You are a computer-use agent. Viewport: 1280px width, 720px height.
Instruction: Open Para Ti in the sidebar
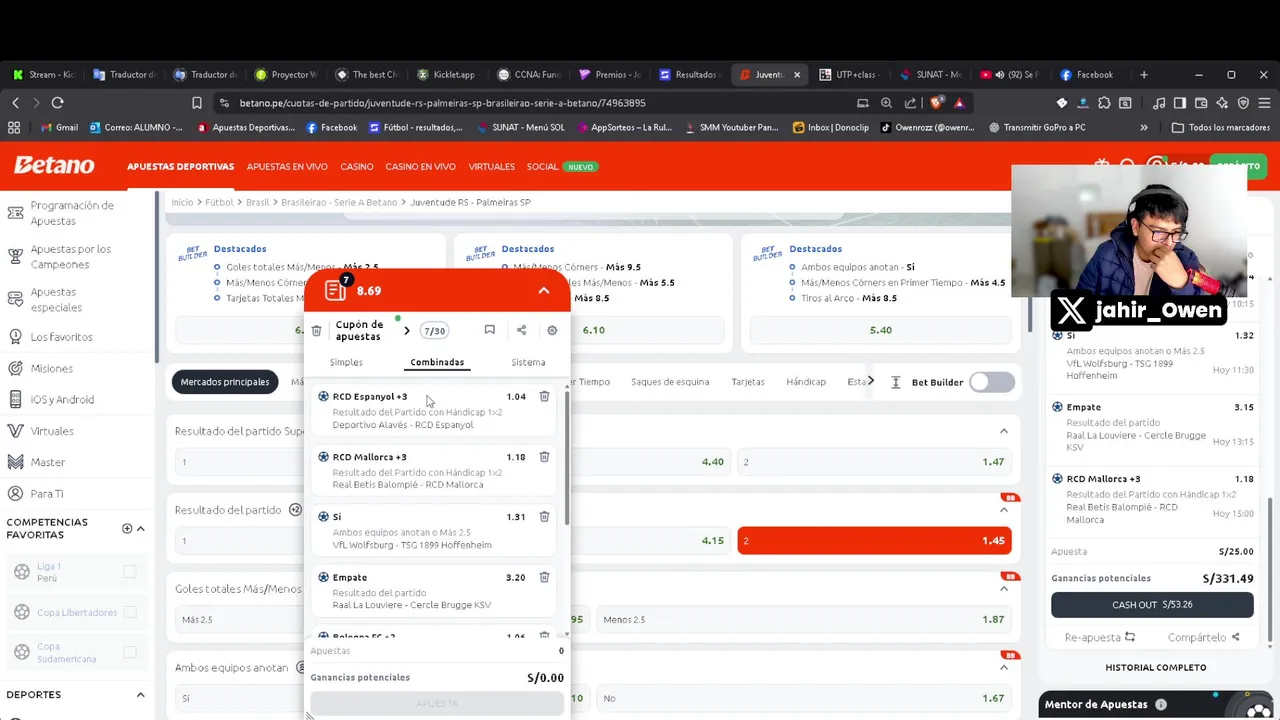tap(46, 494)
